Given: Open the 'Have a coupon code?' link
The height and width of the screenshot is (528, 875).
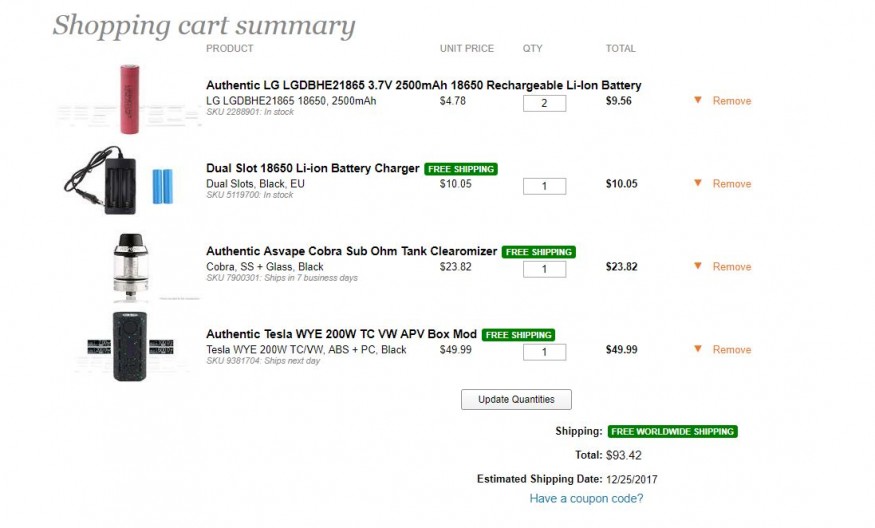Looking at the screenshot, I should point(586,498).
